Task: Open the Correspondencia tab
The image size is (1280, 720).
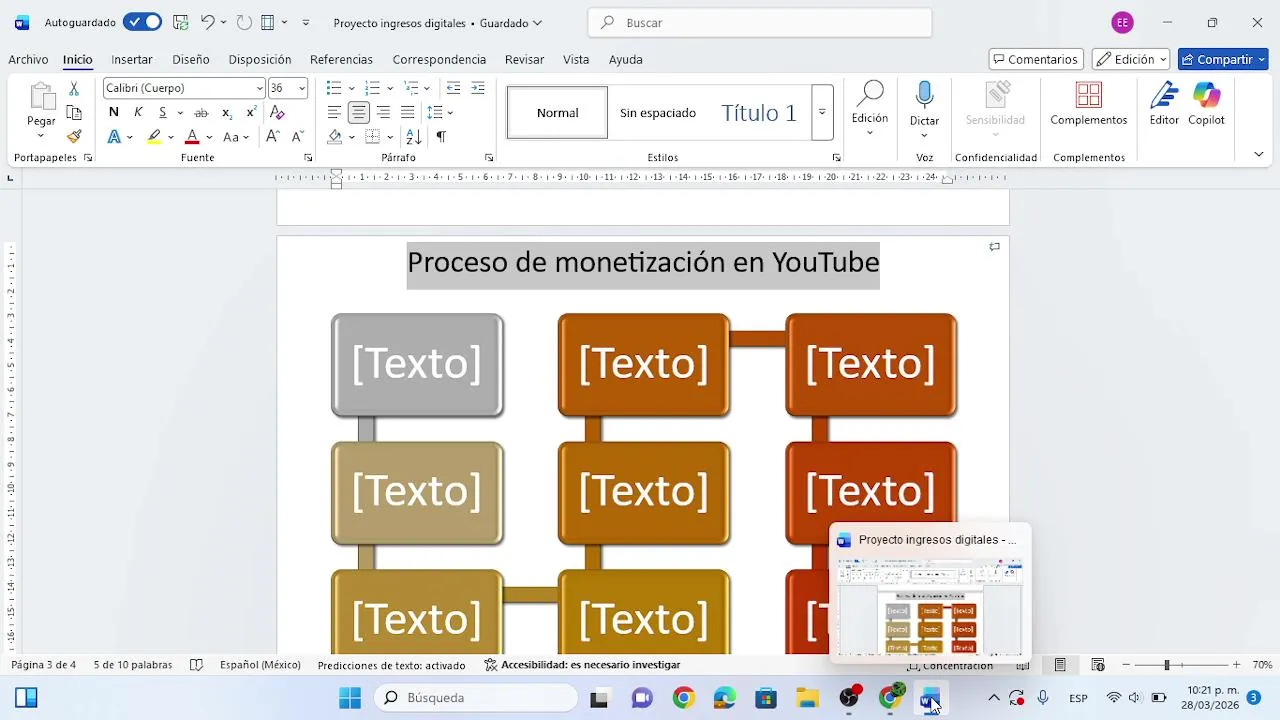Action: [439, 59]
